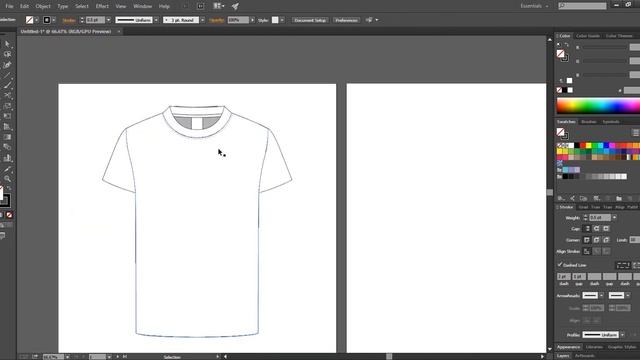Select the Direct Selection arrow tool
640x360 pixels.
(x=7, y=44)
